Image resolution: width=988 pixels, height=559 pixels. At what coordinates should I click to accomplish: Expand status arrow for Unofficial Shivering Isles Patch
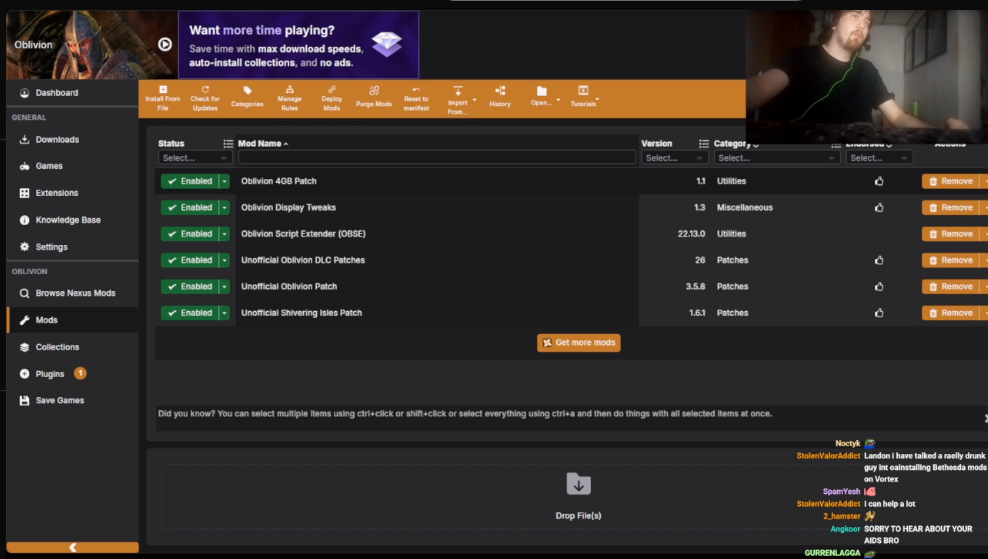(x=224, y=313)
